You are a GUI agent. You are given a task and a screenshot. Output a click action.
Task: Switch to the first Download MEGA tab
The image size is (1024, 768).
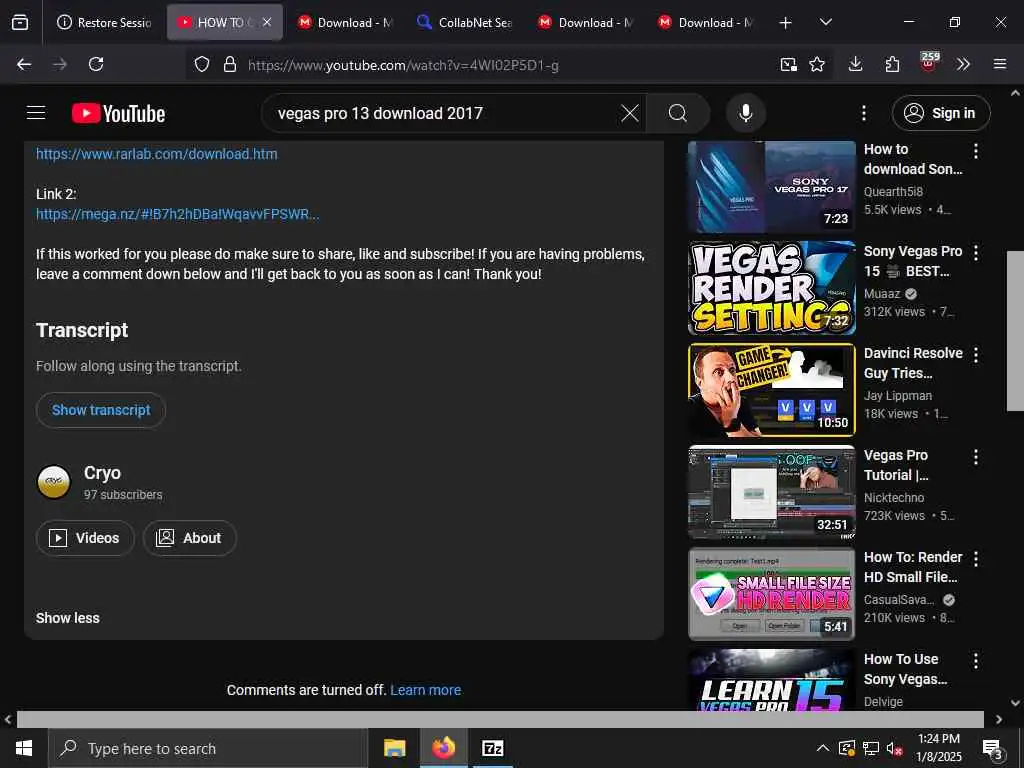point(345,23)
